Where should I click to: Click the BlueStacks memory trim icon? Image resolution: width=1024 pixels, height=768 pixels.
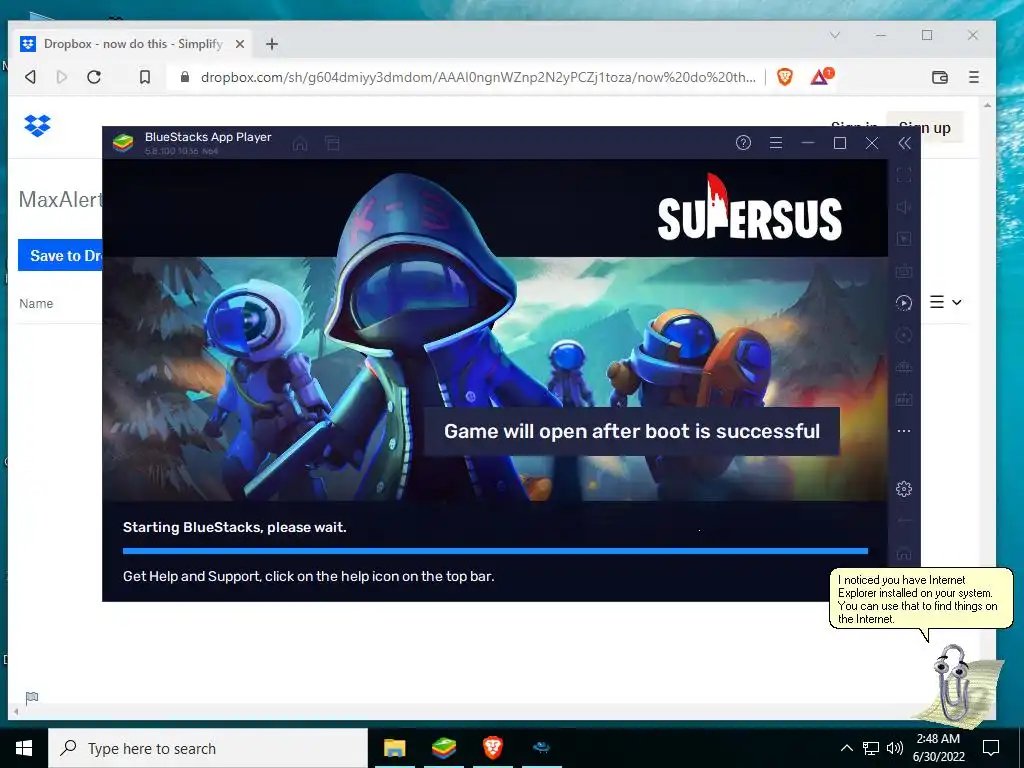[904, 367]
